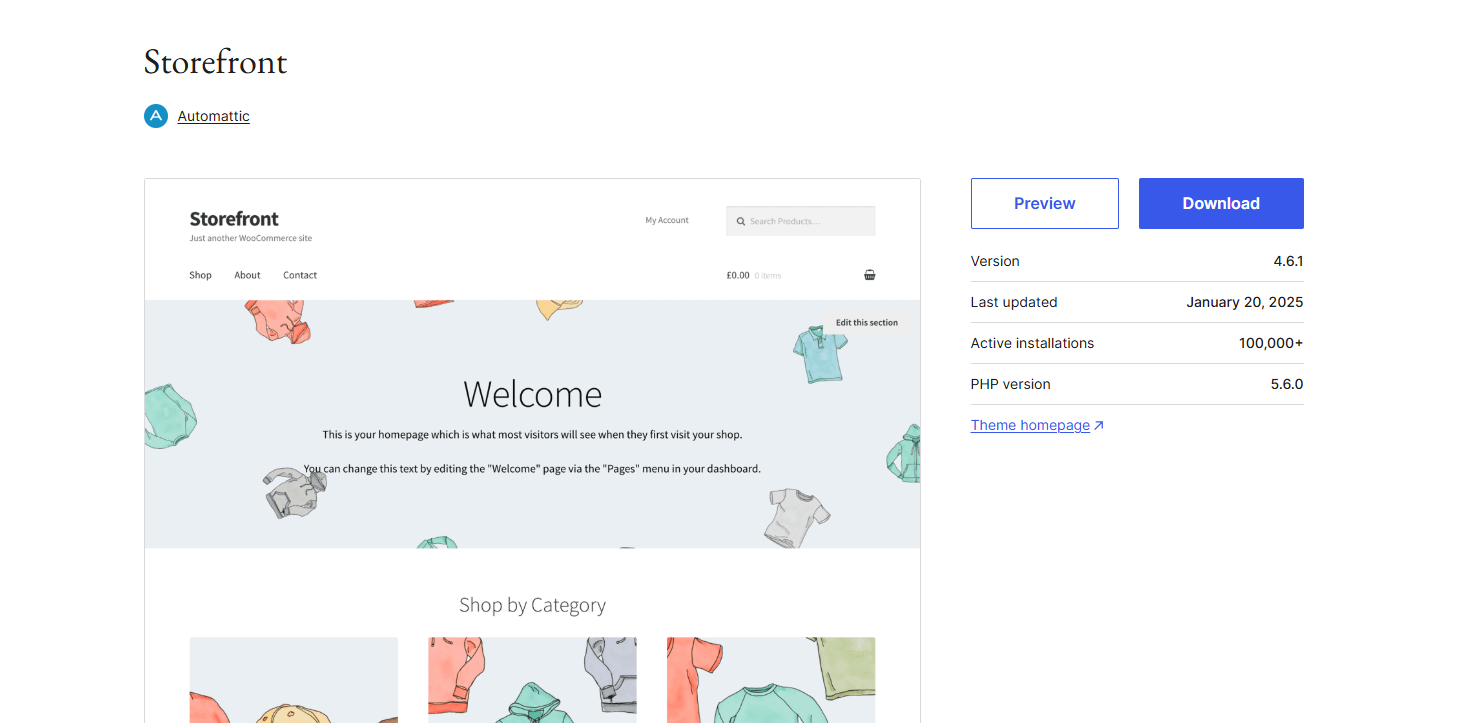The height and width of the screenshot is (723, 1460).
Task: Open the Automattic author link
Action: (214, 116)
